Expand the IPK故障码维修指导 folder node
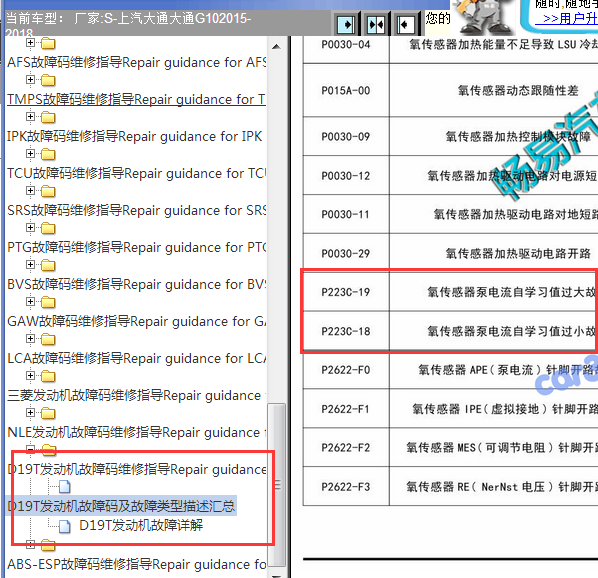Viewport: 598px width, 578px height. coord(31,116)
